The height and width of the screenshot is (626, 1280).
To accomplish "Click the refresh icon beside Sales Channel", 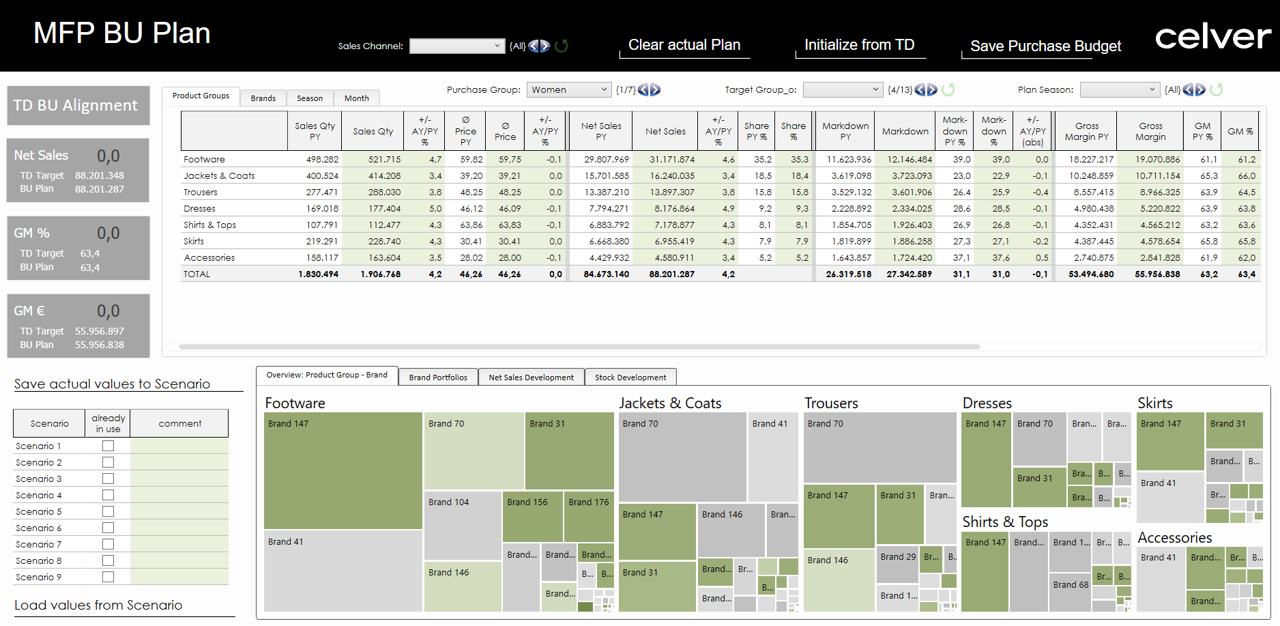I will [x=562, y=45].
